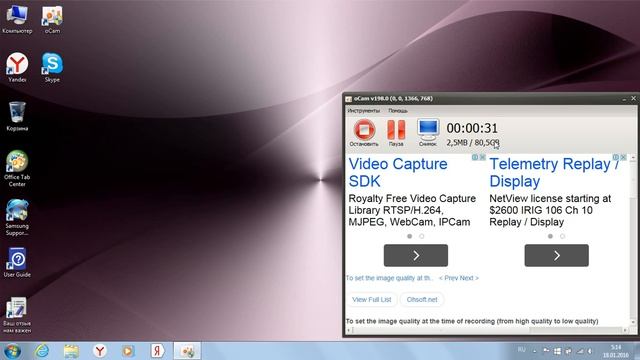
Task: Minimize the oCam window
Action: 624,99
